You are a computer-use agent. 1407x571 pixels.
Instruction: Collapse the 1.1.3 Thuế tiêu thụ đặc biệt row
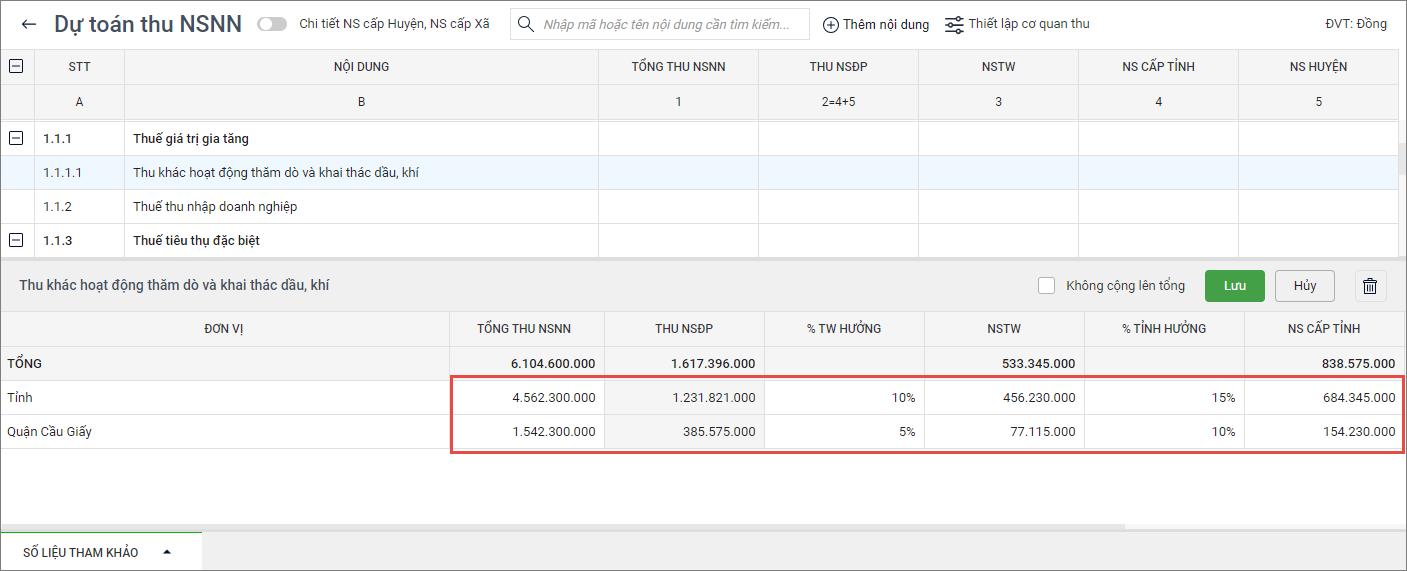pos(16,241)
